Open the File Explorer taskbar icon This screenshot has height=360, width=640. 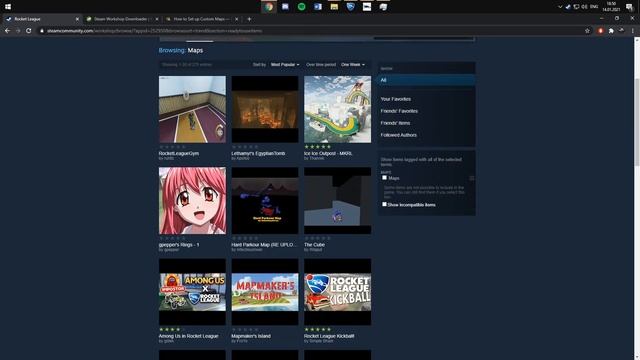tap(334, 7)
